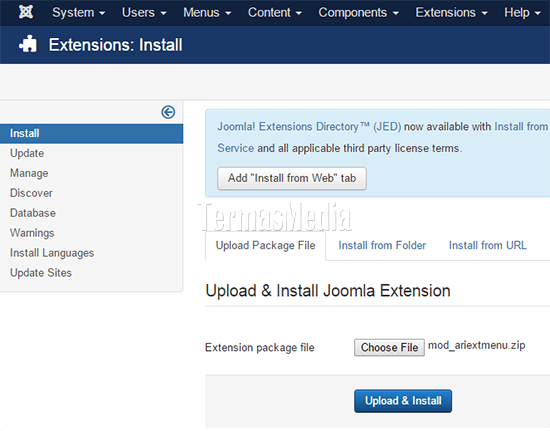Open Joomla! Extensions Directory (JED) link
The image size is (550, 431).
click(x=309, y=127)
